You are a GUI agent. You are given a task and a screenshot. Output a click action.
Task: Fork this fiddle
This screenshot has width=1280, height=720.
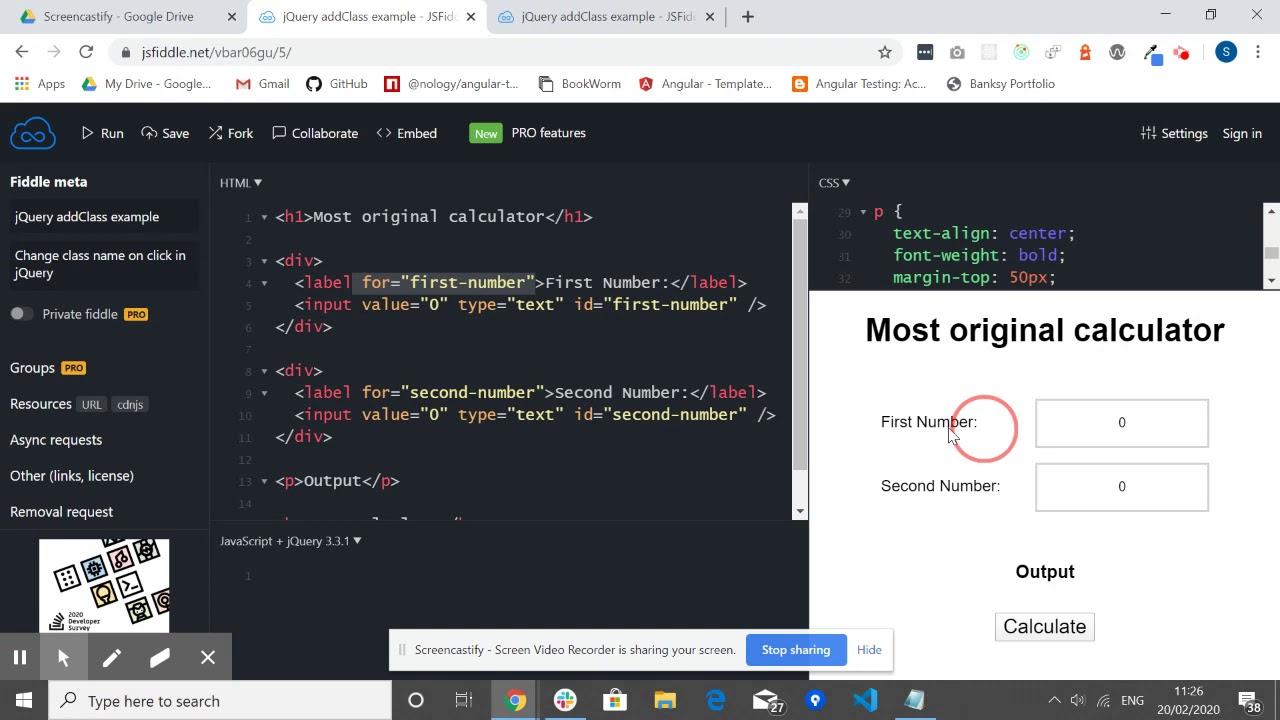click(231, 133)
